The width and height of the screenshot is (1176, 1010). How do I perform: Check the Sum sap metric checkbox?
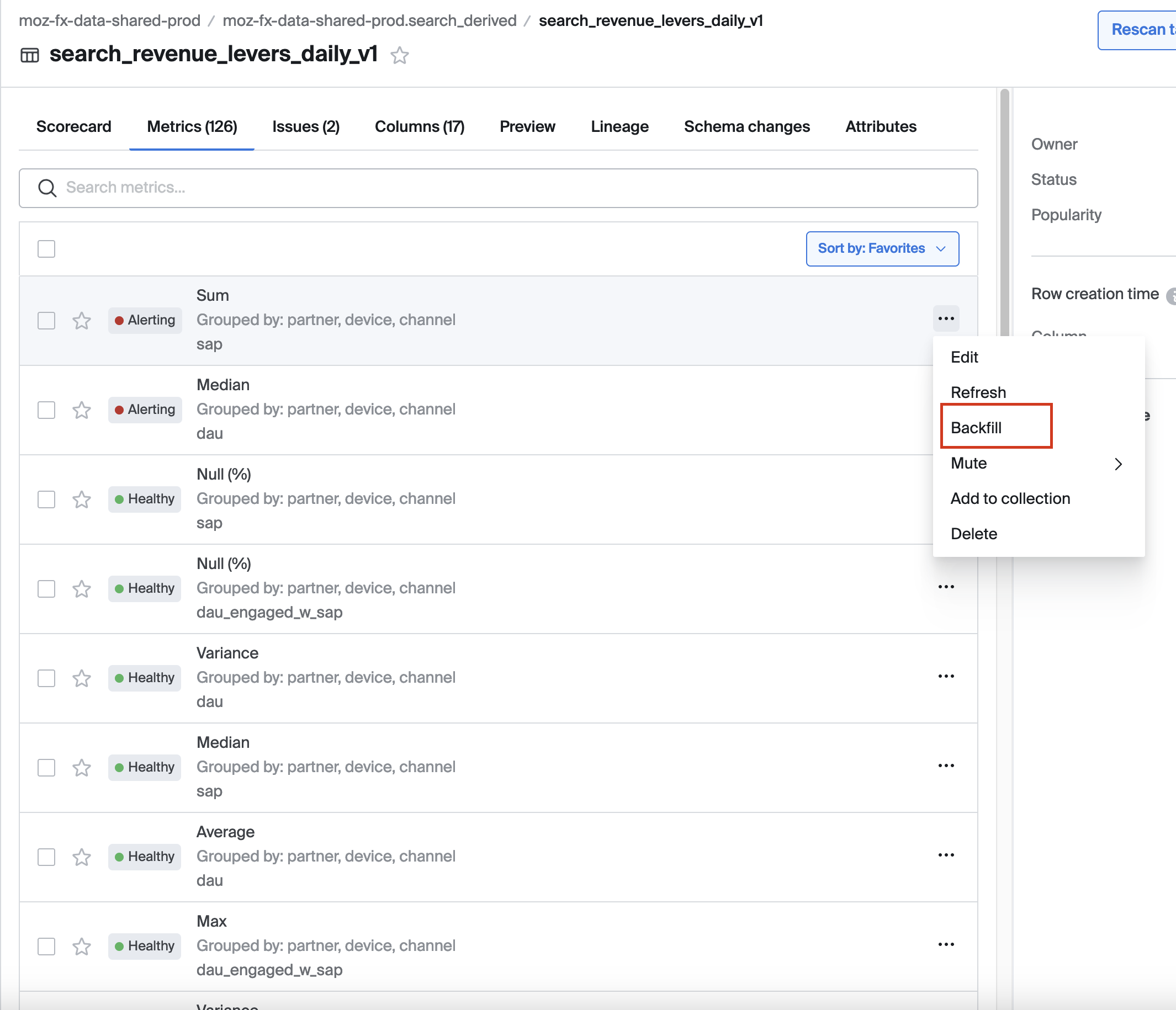[46, 321]
